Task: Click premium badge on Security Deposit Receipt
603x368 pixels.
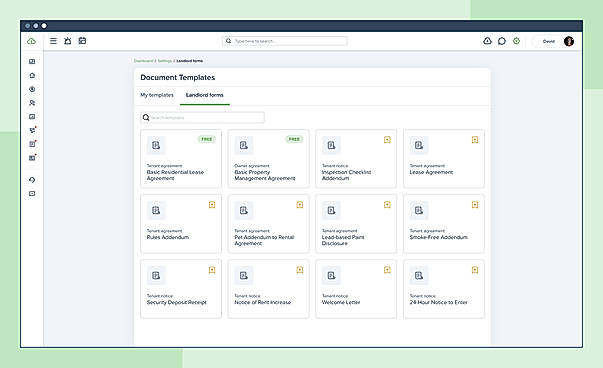Action: click(x=212, y=270)
